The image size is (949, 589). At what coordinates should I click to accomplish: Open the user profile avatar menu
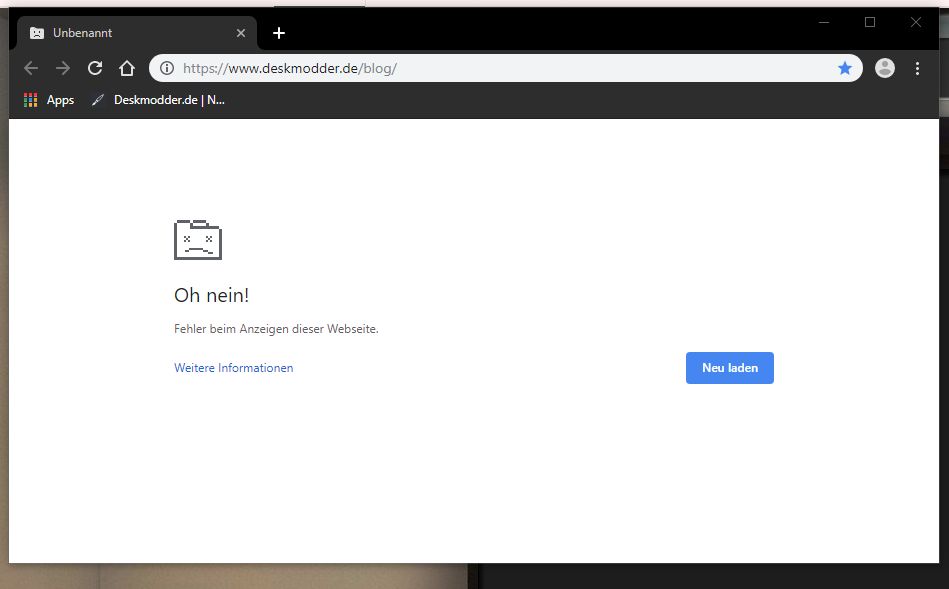coord(885,68)
